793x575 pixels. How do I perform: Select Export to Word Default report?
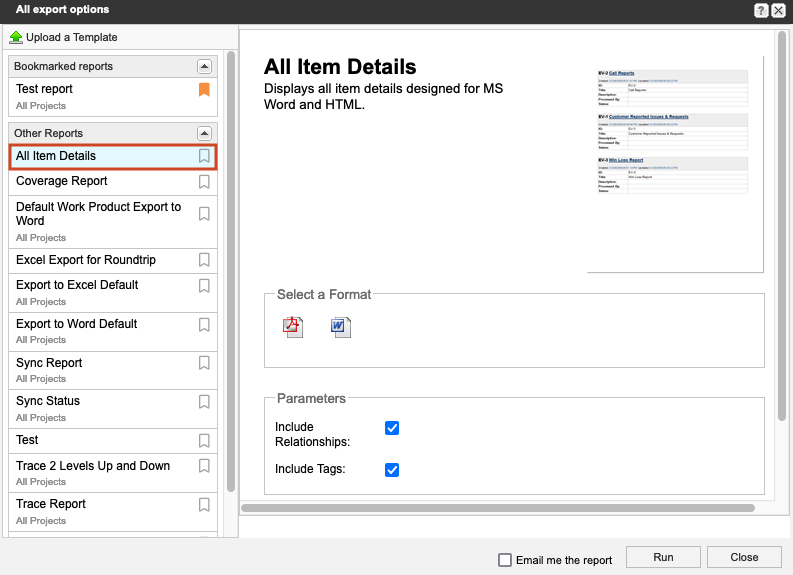pos(77,324)
